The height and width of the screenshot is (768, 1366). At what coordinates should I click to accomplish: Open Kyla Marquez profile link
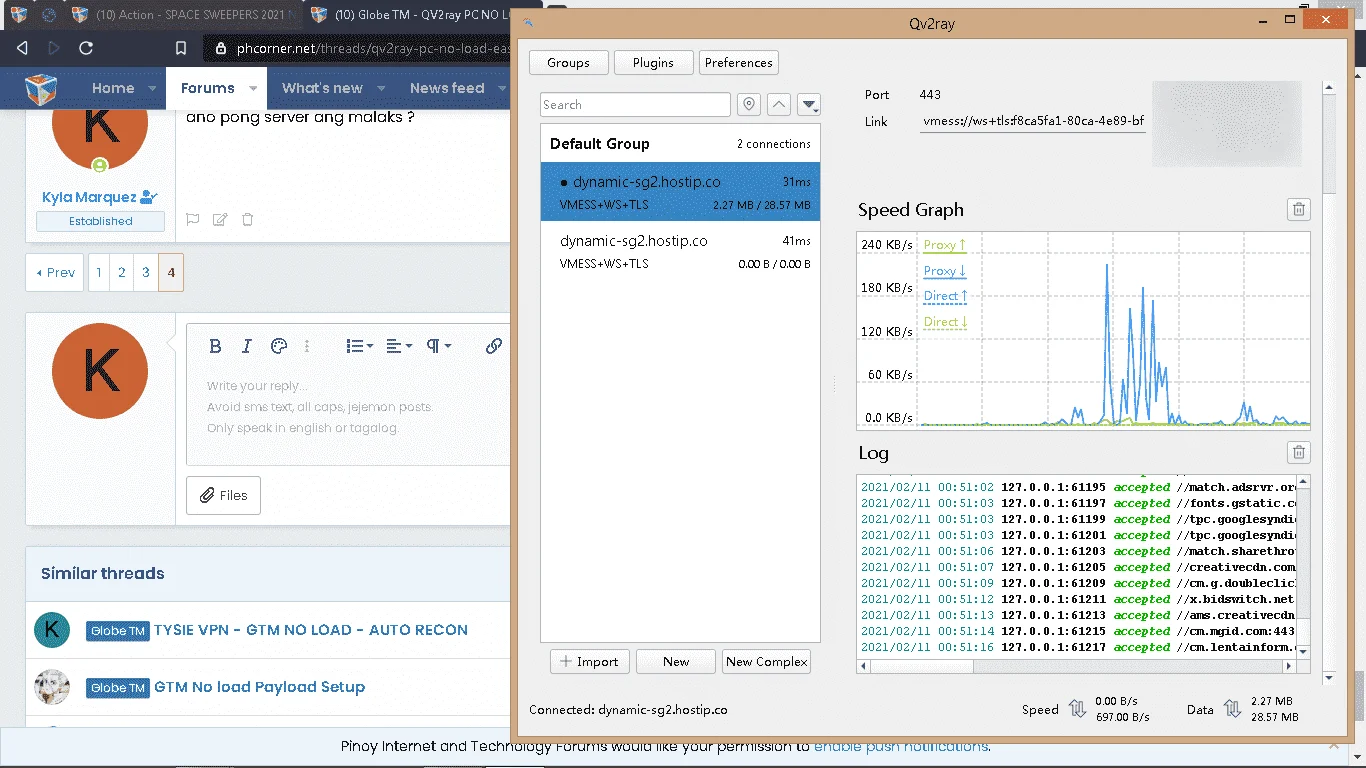(x=89, y=197)
